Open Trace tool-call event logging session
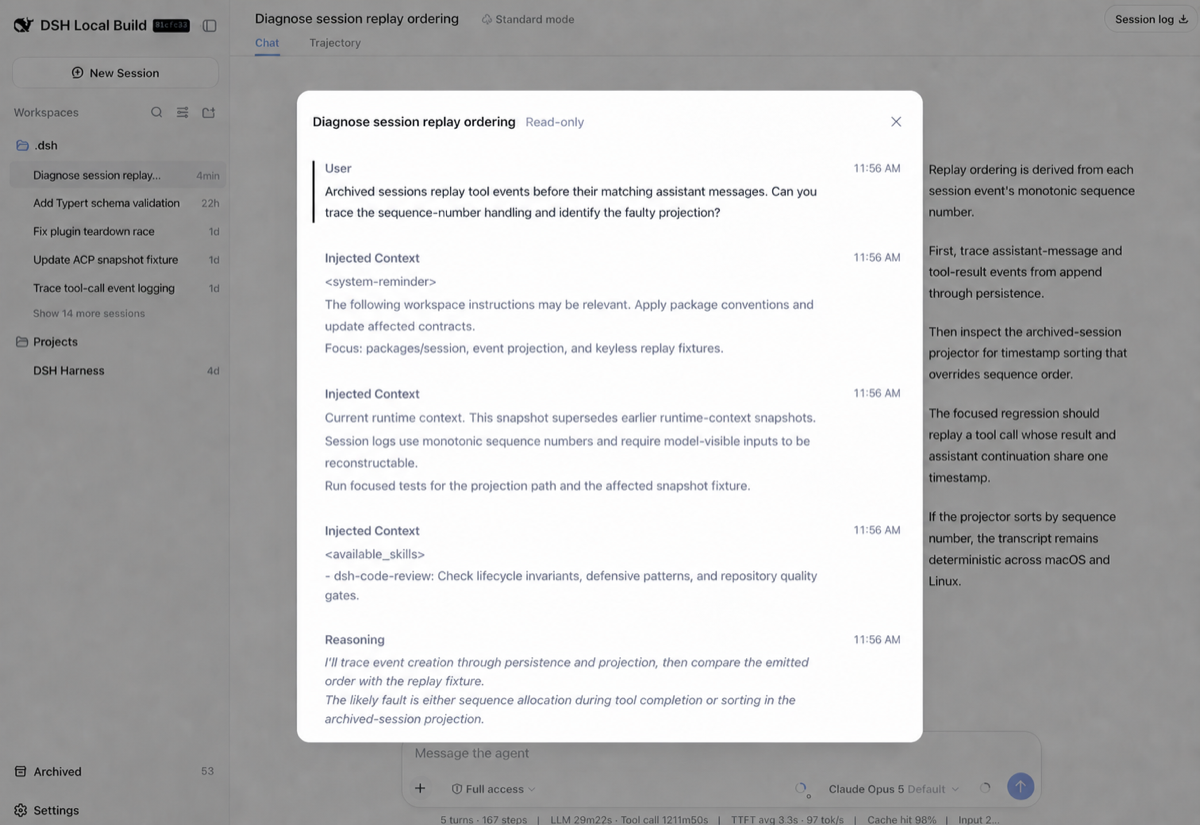This screenshot has width=1200, height=825. (118, 288)
